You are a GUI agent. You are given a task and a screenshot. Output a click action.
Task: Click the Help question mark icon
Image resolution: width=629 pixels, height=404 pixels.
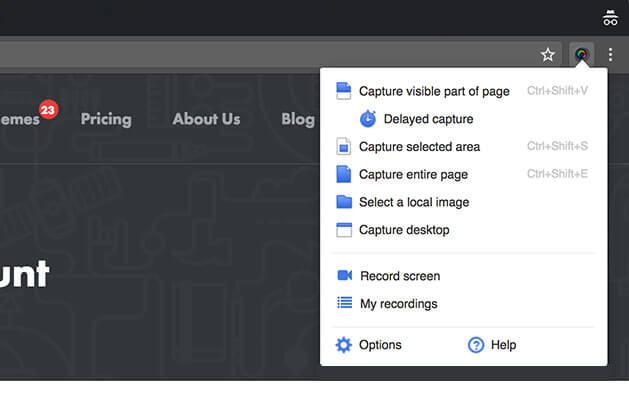(476, 345)
